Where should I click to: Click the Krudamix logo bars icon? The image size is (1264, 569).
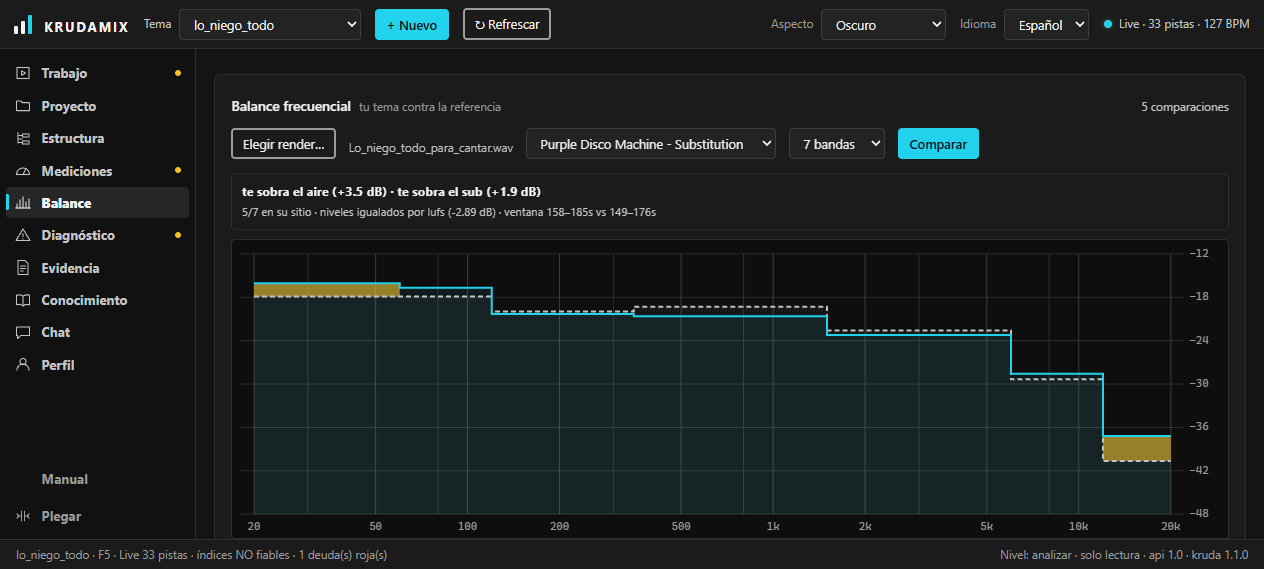23,25
